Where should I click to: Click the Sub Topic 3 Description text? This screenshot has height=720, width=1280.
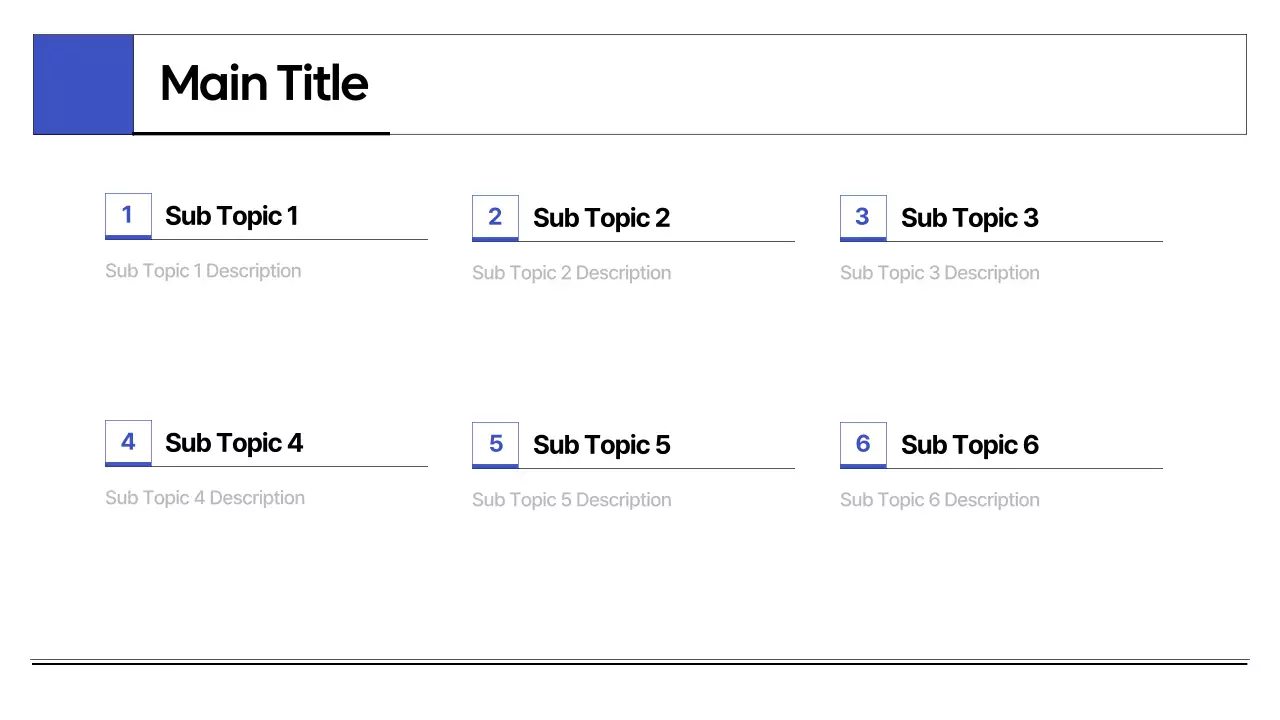coord(939,273)
